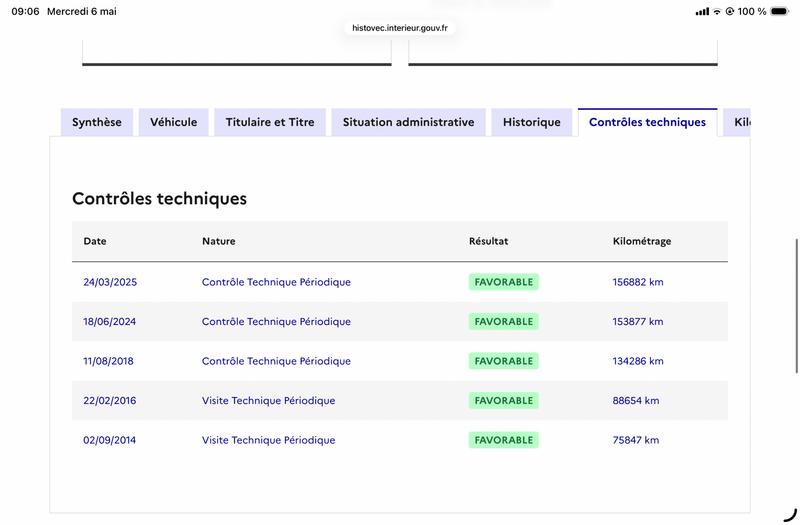The height and width of the screenshot is (525, 800).
Task: Tap the orientation lock status icon
Action: click(730, 11)
